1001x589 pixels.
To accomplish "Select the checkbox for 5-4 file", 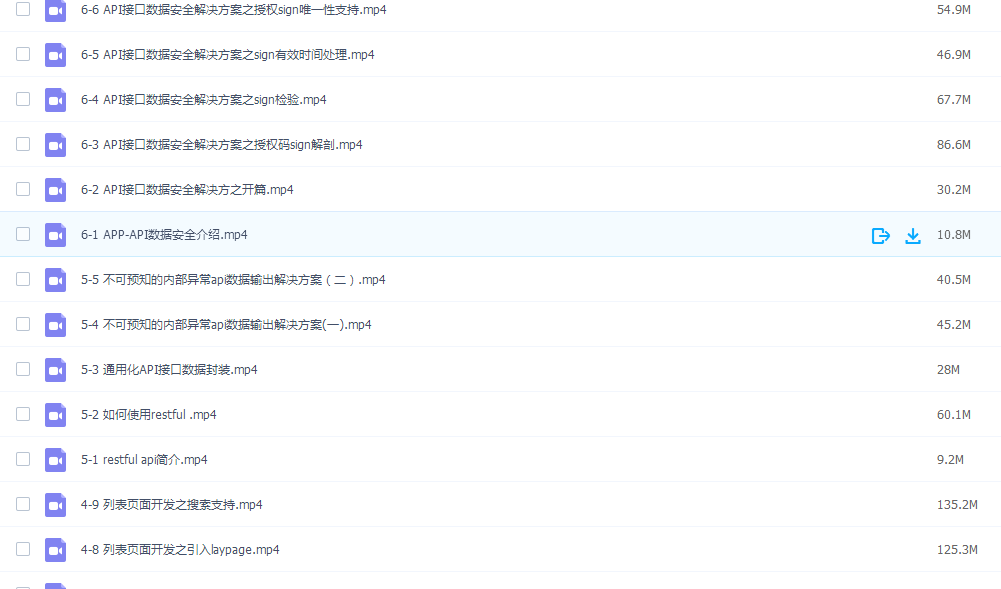I will (23, 324).
